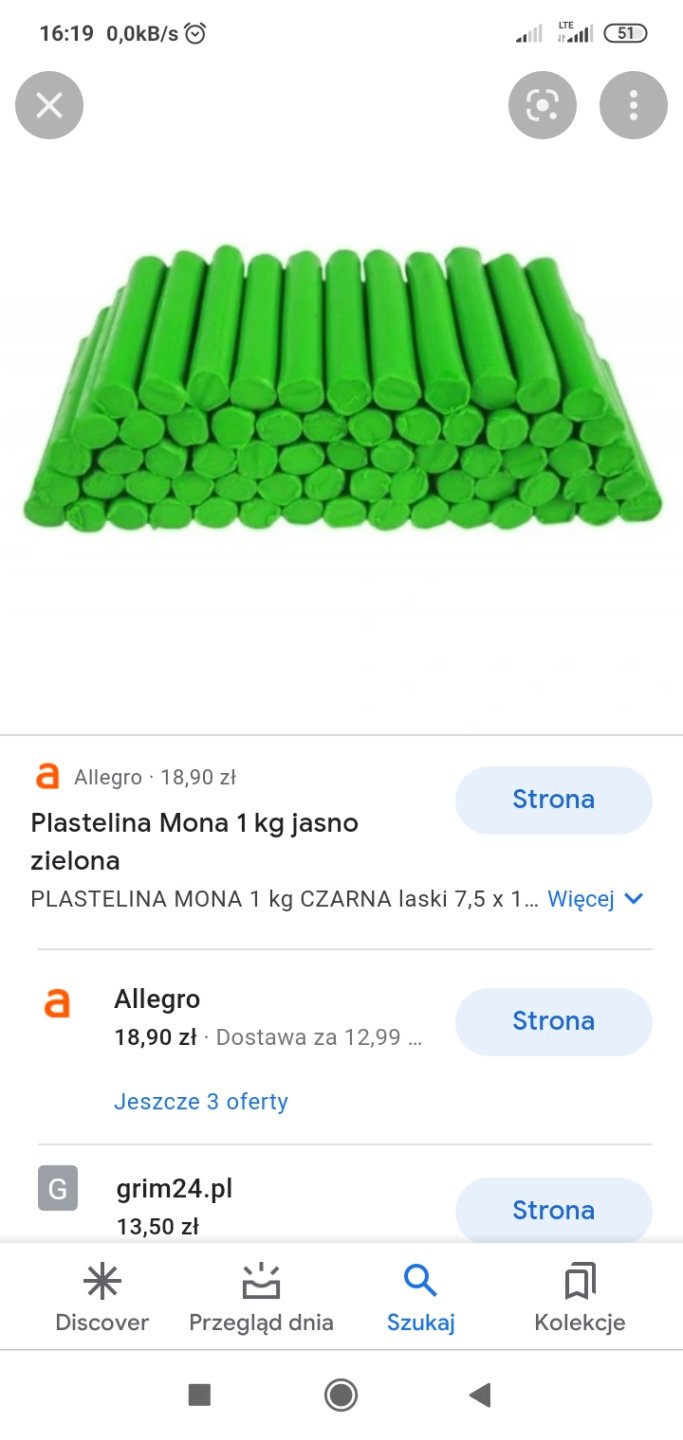Expand description with Więcej
Screen dimensions: 683x1440
pos(580,899)
